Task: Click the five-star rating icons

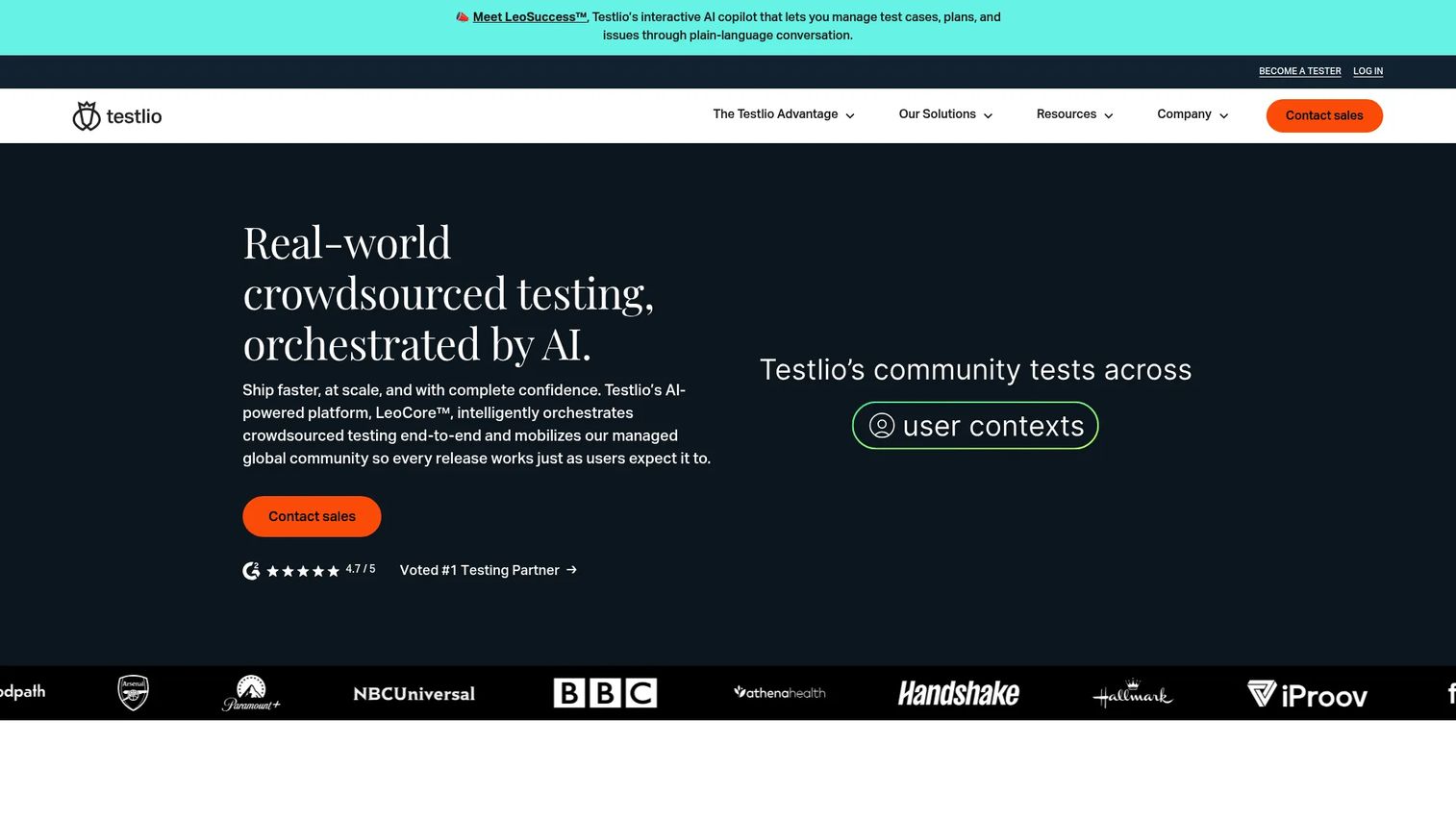Action: point(303,571)
